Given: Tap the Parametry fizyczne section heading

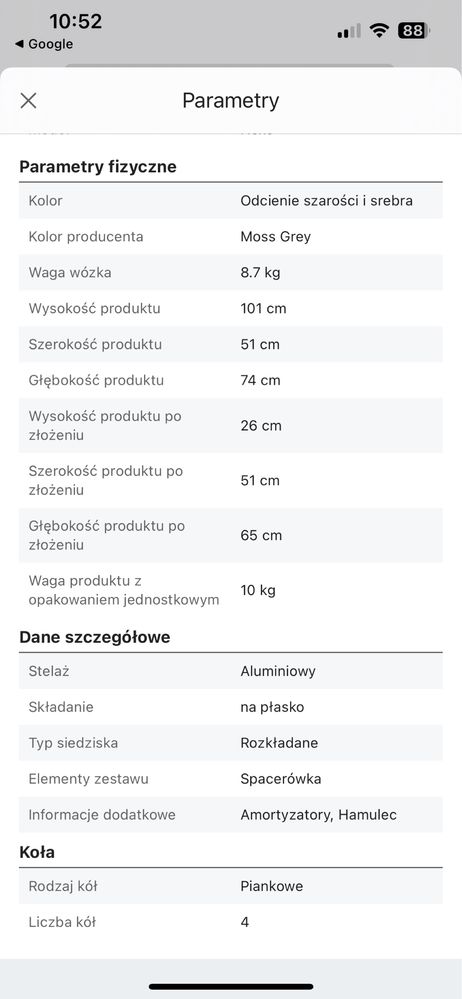Looking at the screenshot, I should tap(98, 167).
